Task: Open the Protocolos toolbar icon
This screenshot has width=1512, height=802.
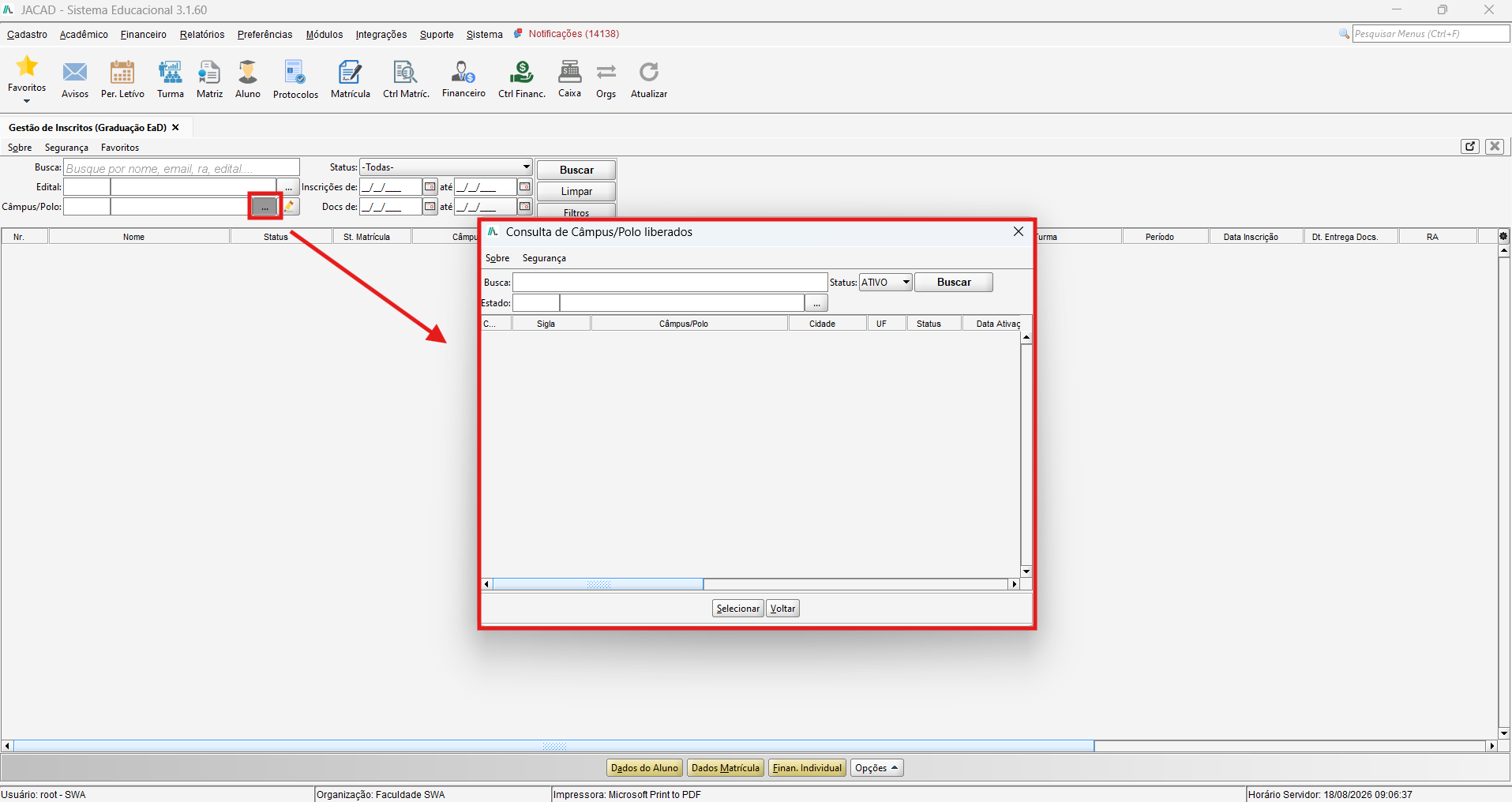Action: click(x=295, y=73)
